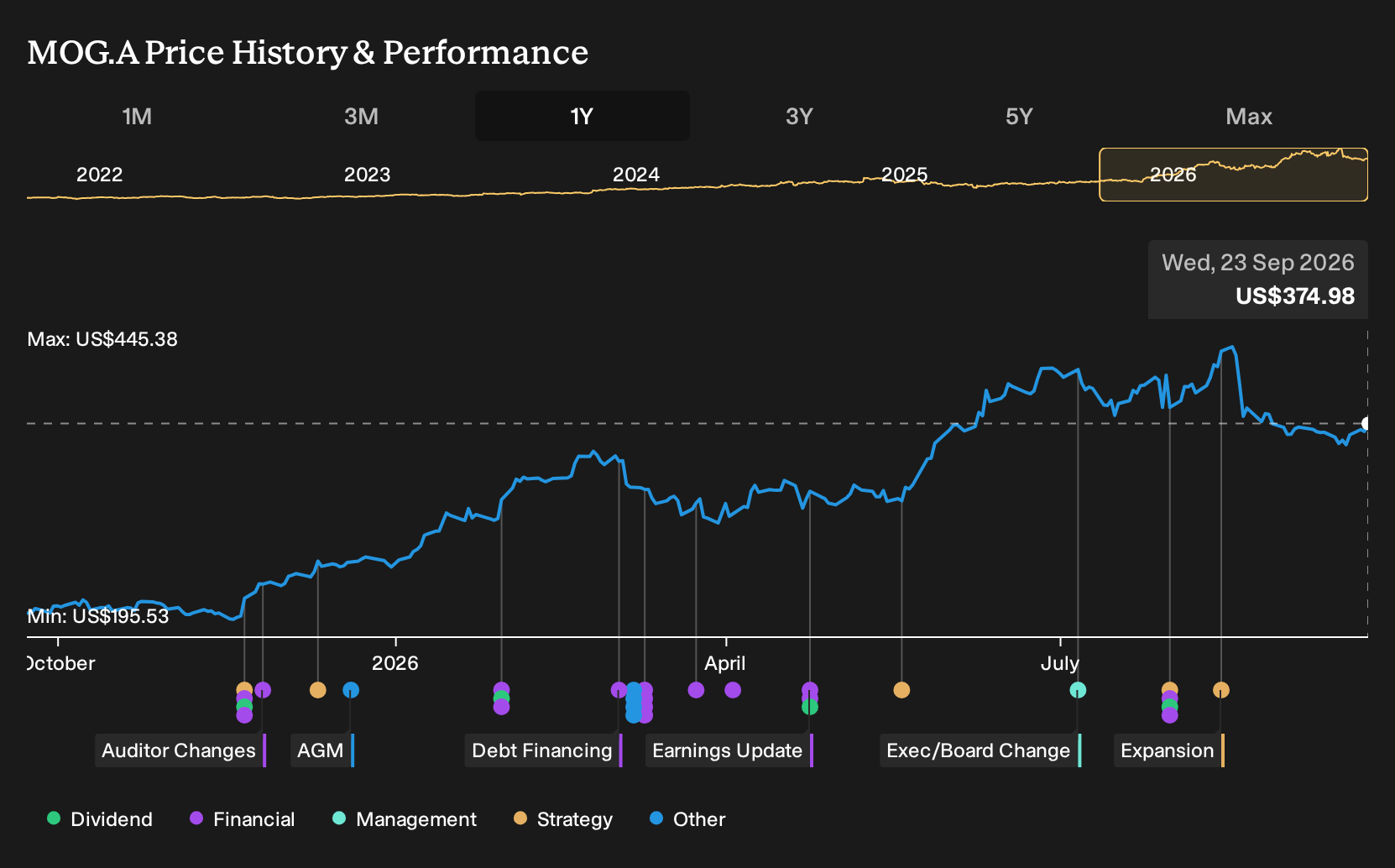
Task: Open the Debt Financing event label
Action: click(x=544, y=750)
